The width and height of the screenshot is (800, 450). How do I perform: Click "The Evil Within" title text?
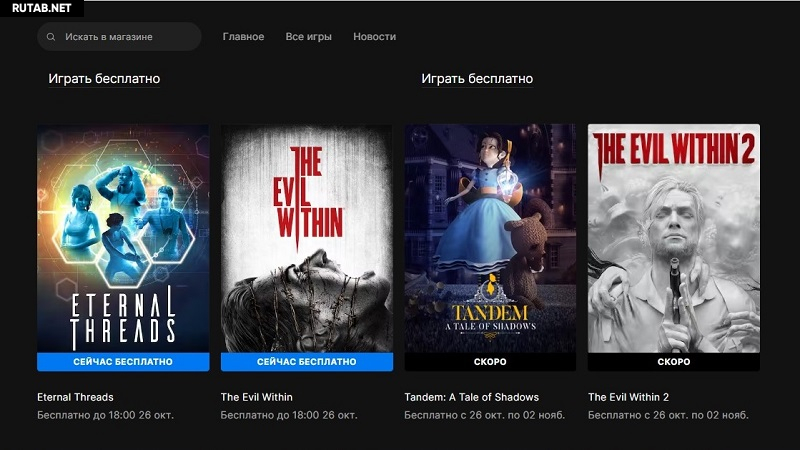point(256,397)
